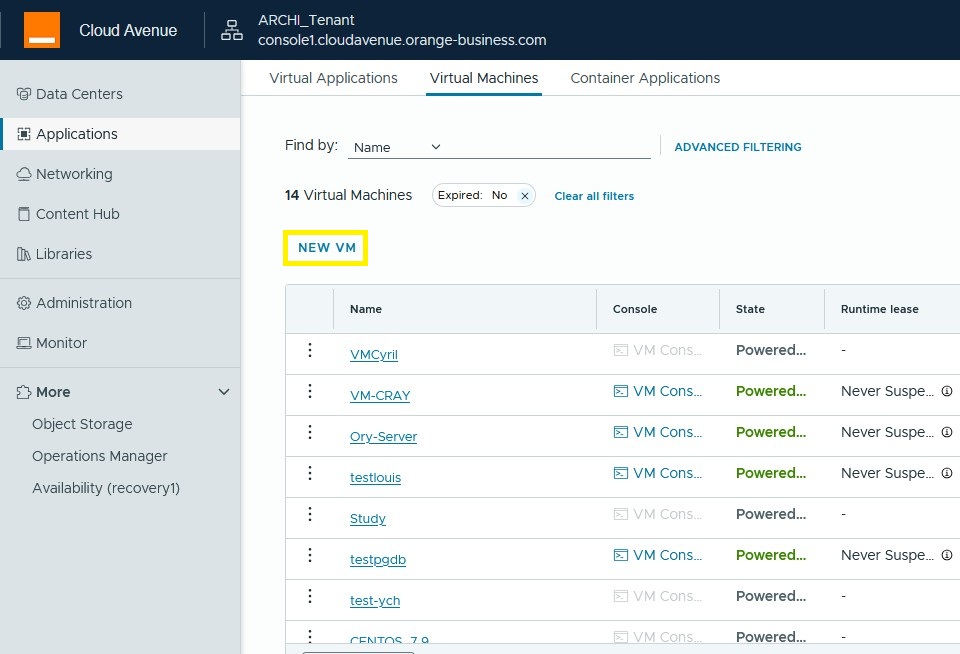Viewport: 960px width, 654px height.
Task: Switch to the Container Applications tab
Action: [x=645, y=78]
